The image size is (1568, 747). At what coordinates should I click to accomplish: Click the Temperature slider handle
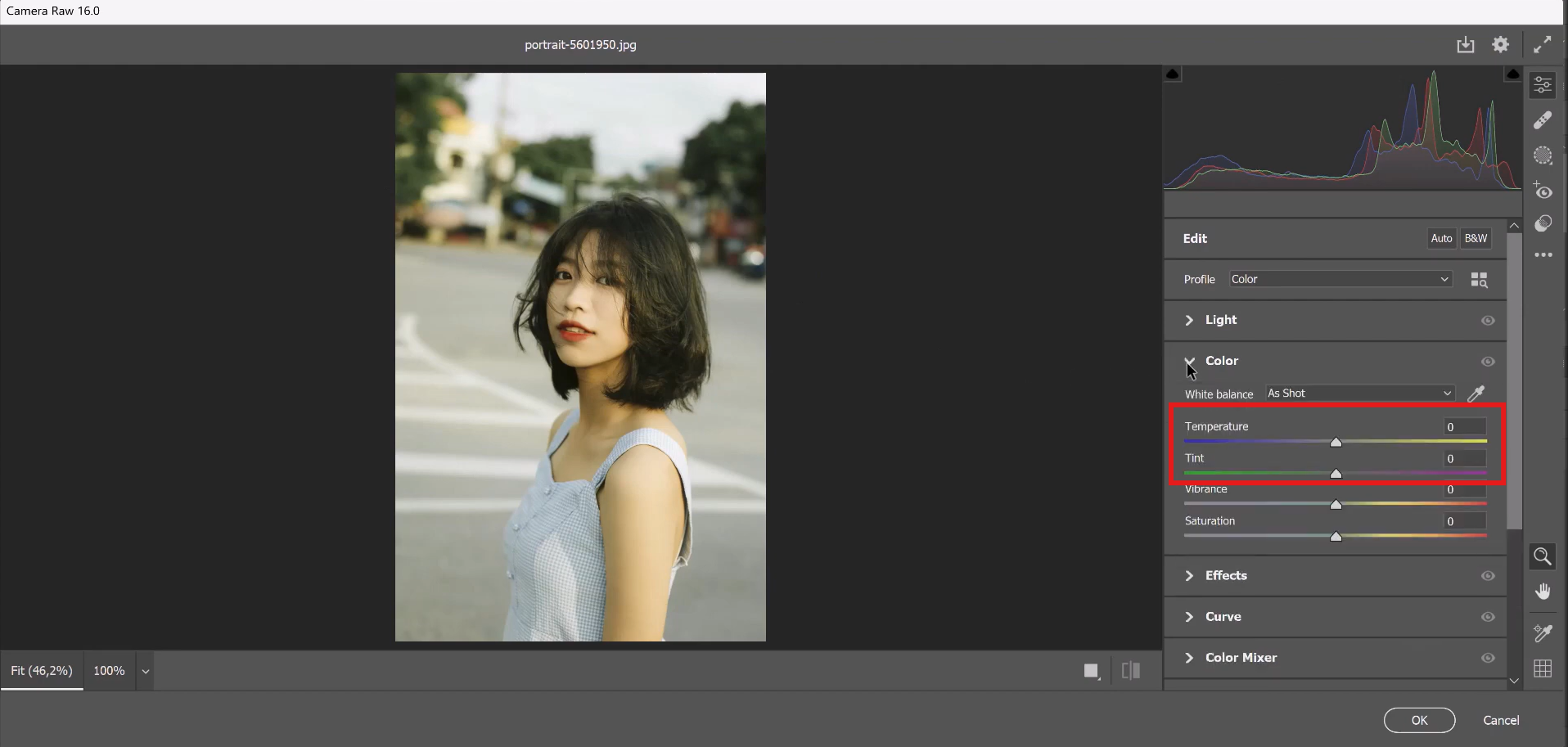pyautogui.click(x=1336, y=442)
